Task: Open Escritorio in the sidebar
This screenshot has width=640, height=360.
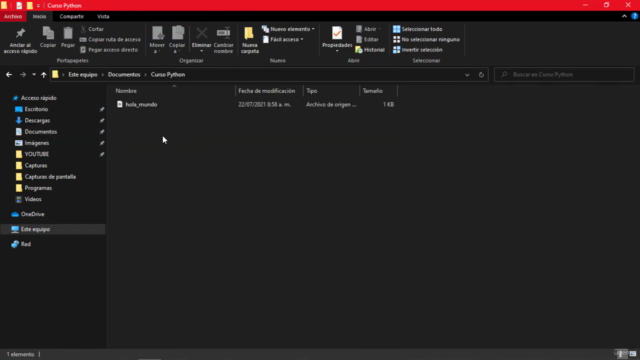Action: click(36, 109)
